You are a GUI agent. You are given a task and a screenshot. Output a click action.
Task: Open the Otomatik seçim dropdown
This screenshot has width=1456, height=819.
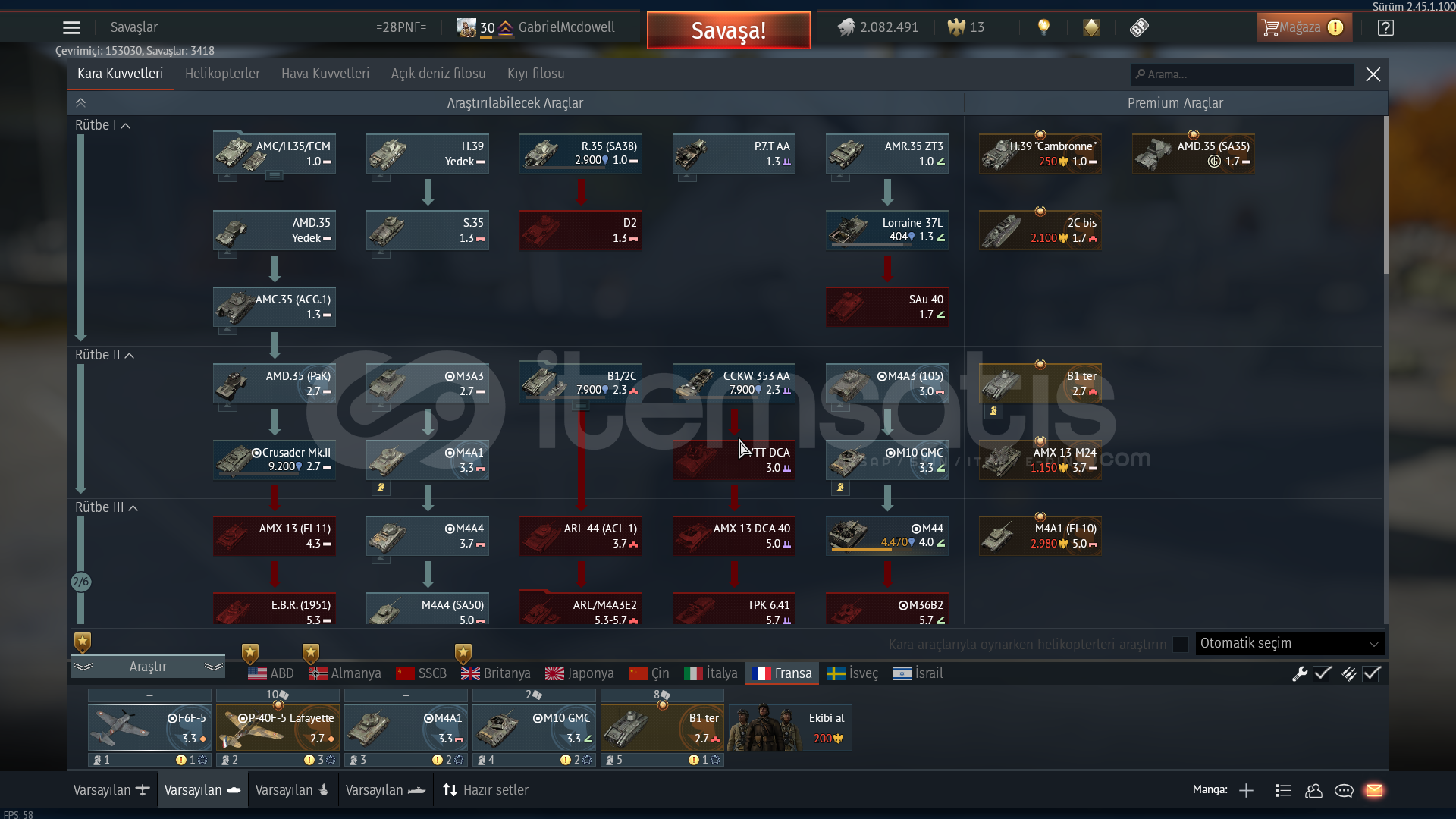[1289, 643]
